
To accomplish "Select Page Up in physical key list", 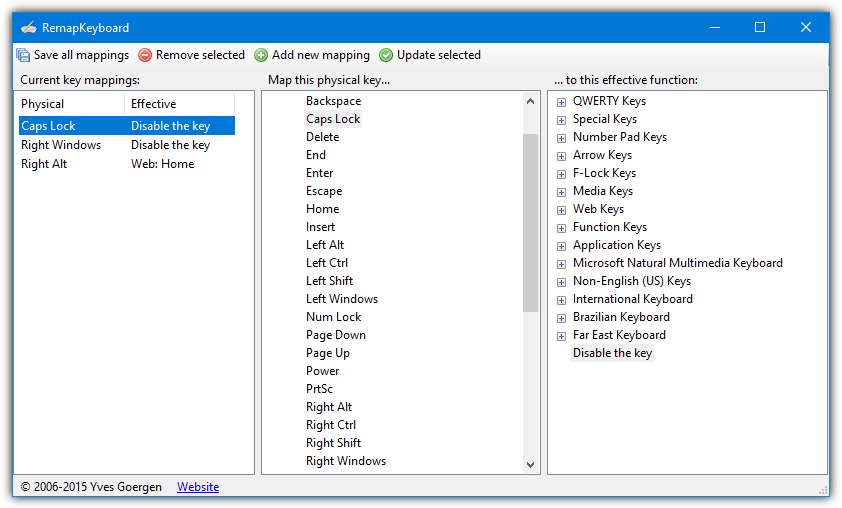I will pos(328,353).
